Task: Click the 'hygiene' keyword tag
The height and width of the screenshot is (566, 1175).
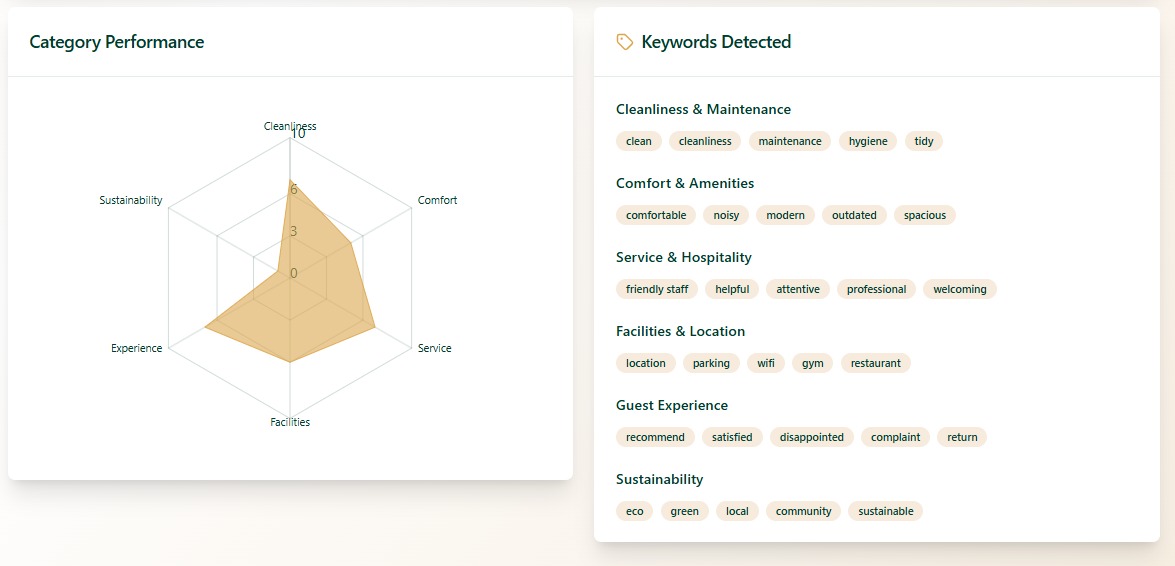Action: coord(867,141)
